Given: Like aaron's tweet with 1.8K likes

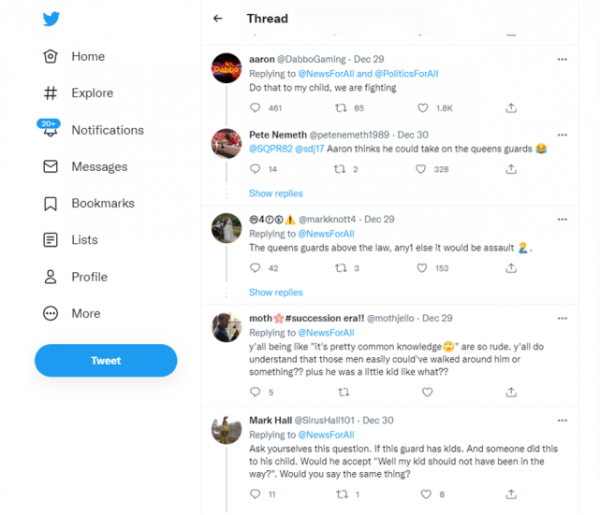Looking at the screenshot, I should 423,108.
